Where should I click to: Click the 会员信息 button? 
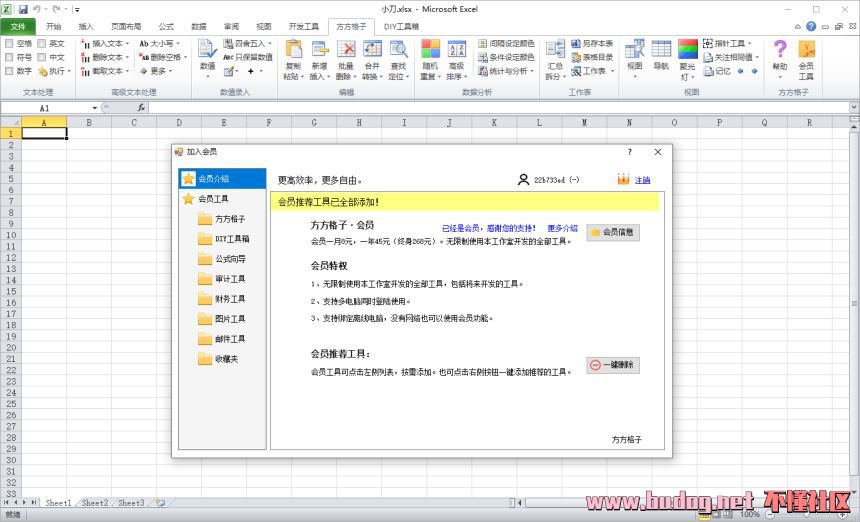pyautogui.click(x=612, y=232)
